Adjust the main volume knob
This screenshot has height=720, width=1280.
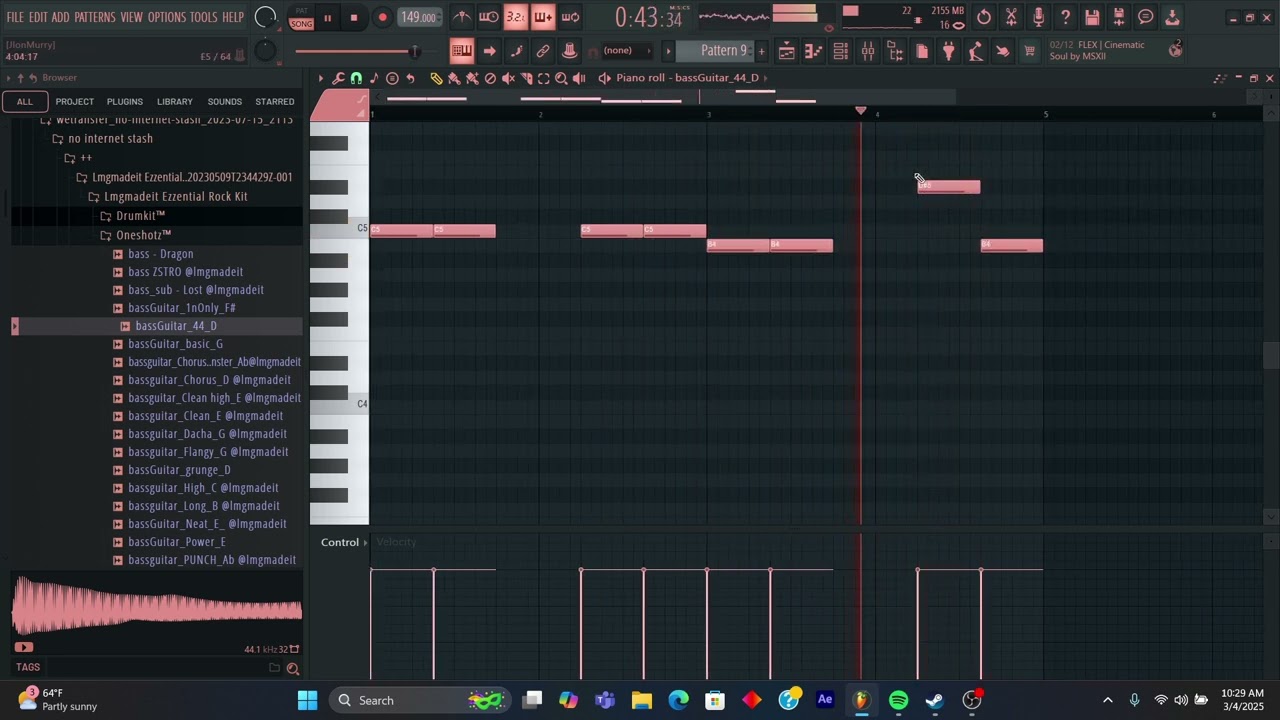point(265,17)
